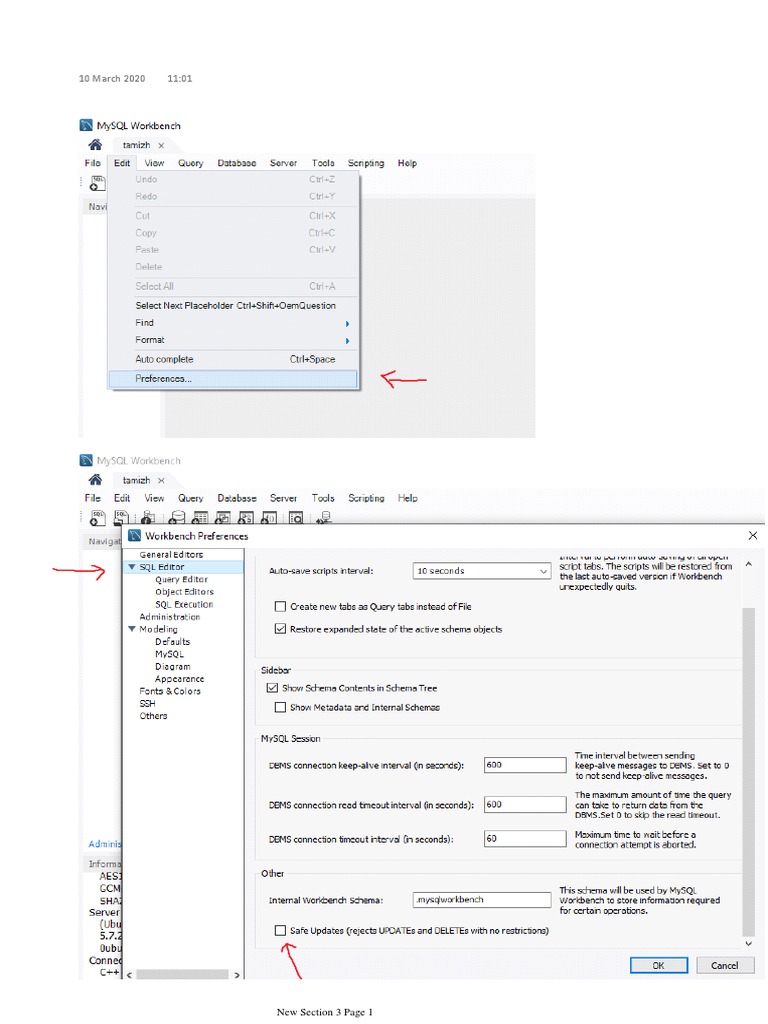Click the create new function toolbar icon
Image resolution: width=768 pixels, height=1024 pixels.
(268, 518)
